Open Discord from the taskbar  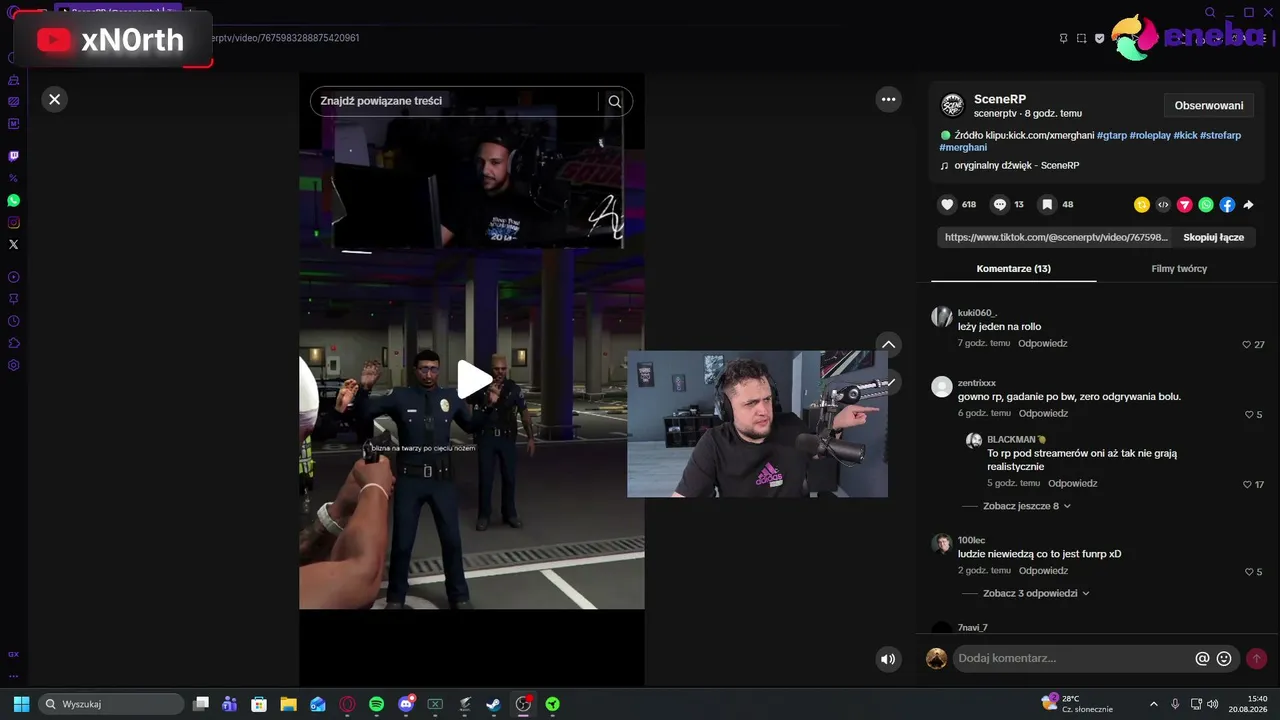pyautogui.click(x=406, y=704)
